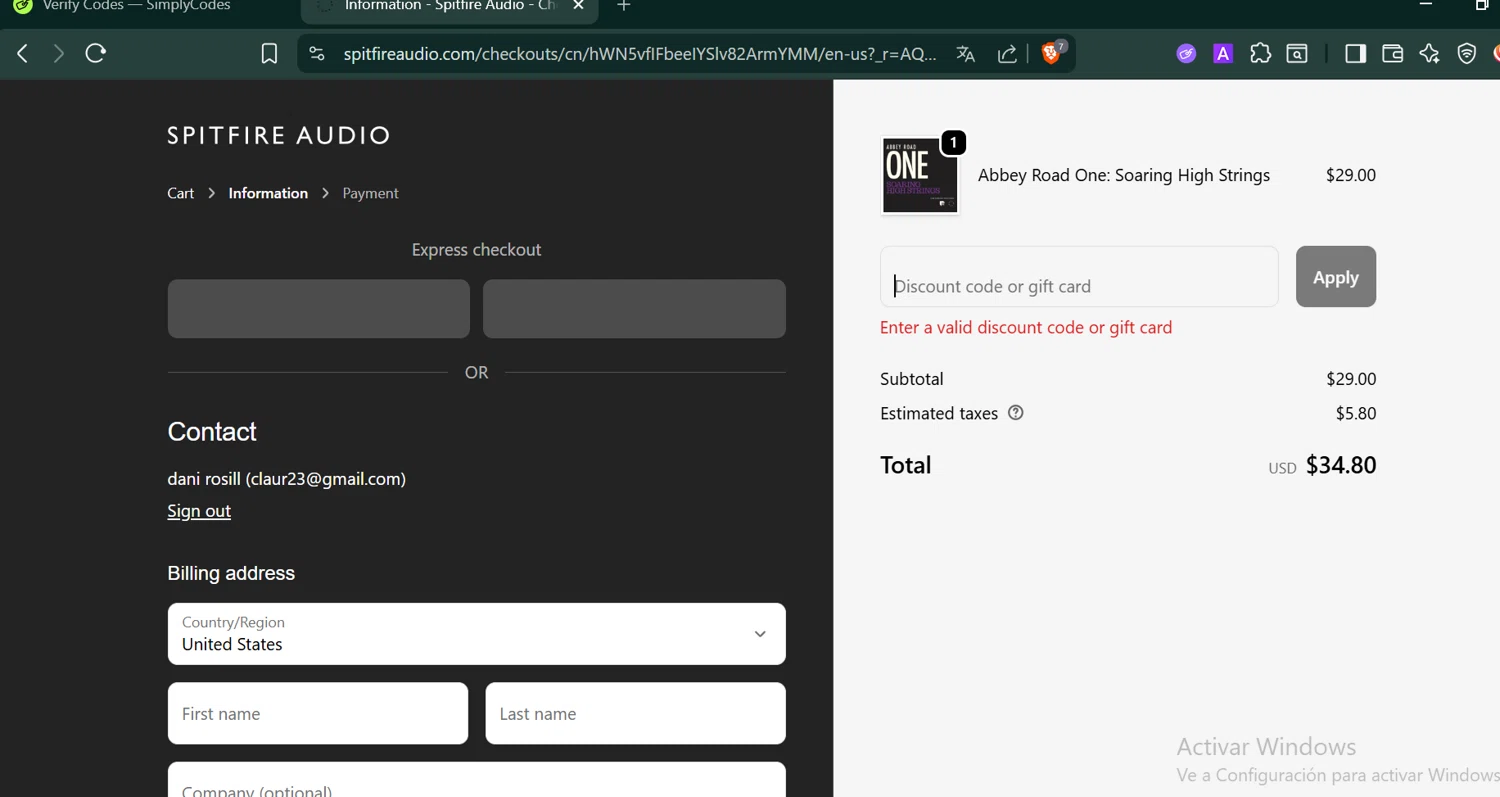This screenshot has width=1500, height=797.
Task: Bookmark this page with the bookmark icon
Action: point(269,54)
